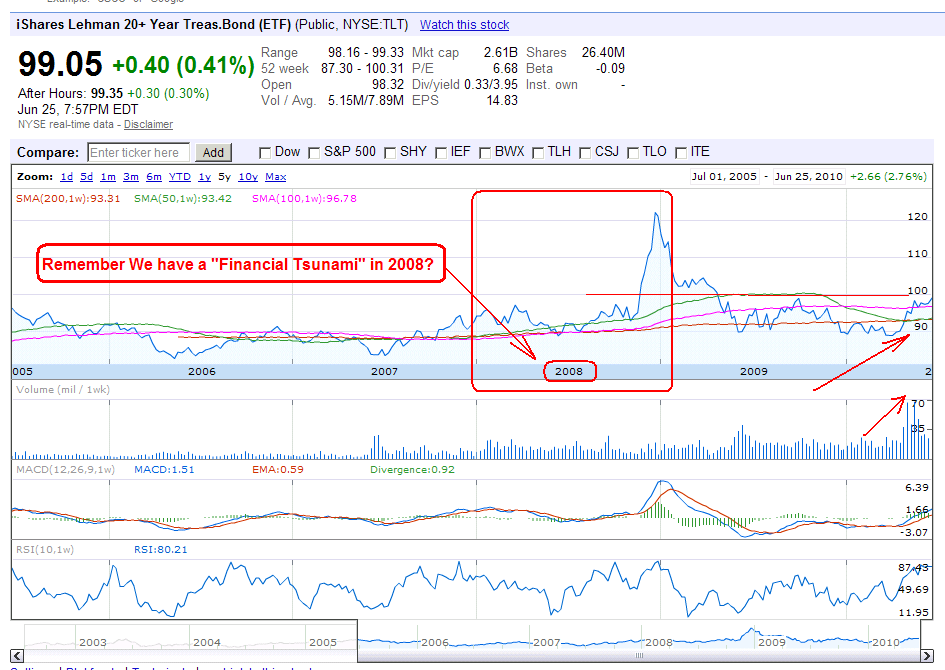Enable the Dow comparison checkbox
This screenshot has width=945, height=670.
pos(265,153)
